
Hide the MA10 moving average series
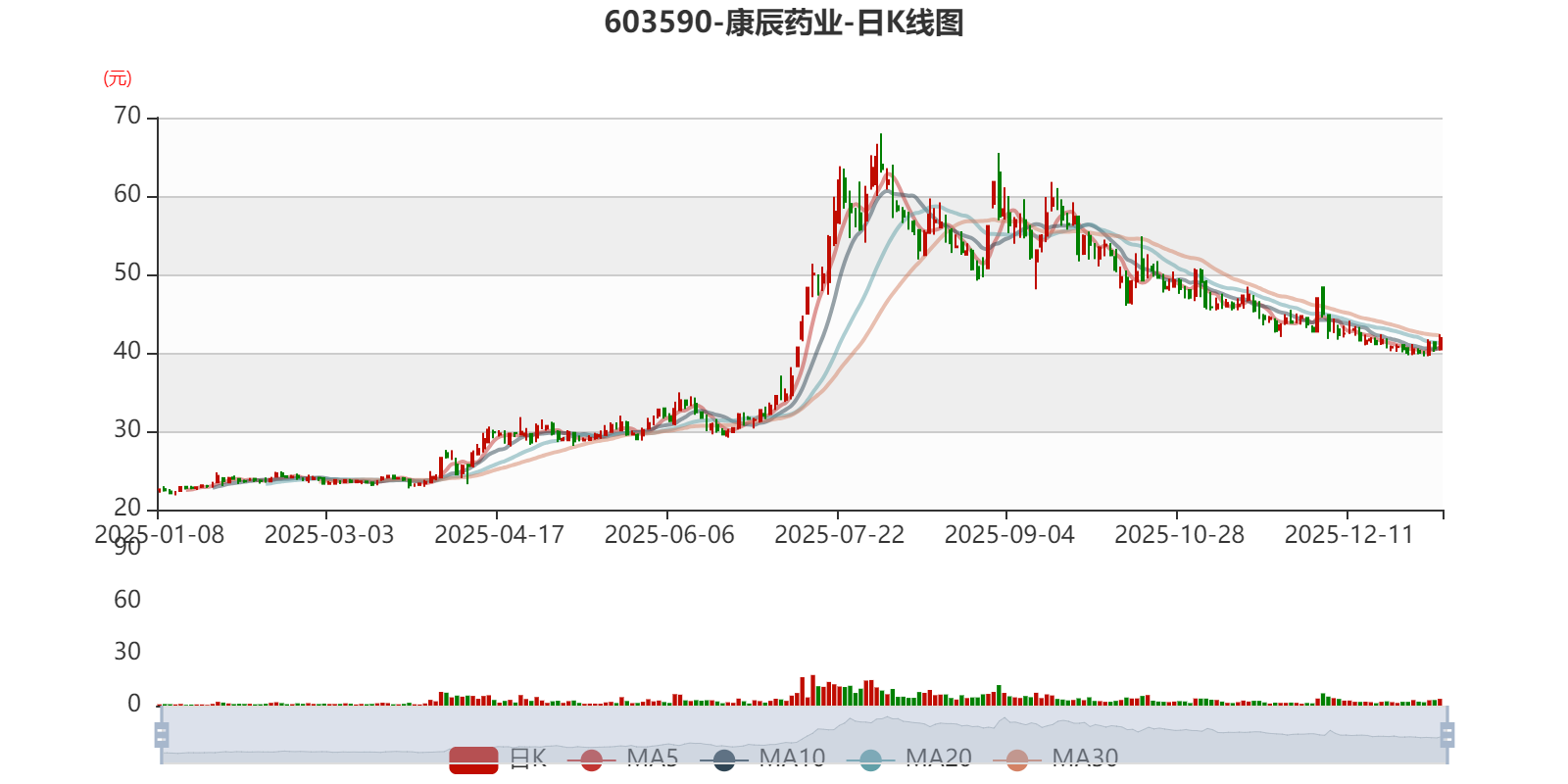pos(762,759)
